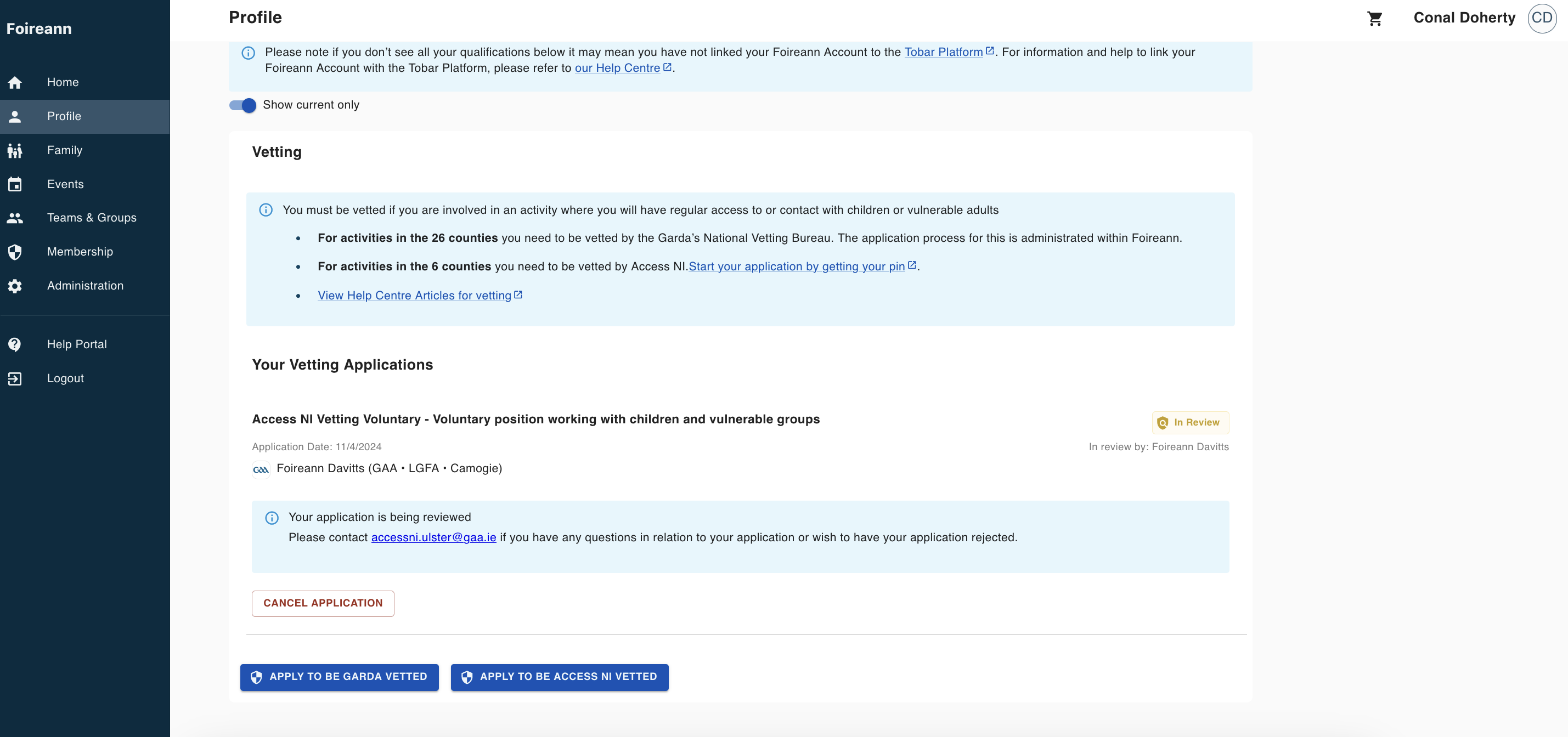This screenshot has height=737, width=1568.
Task: Go to Home in the sidebar
Action: point(85,82)
